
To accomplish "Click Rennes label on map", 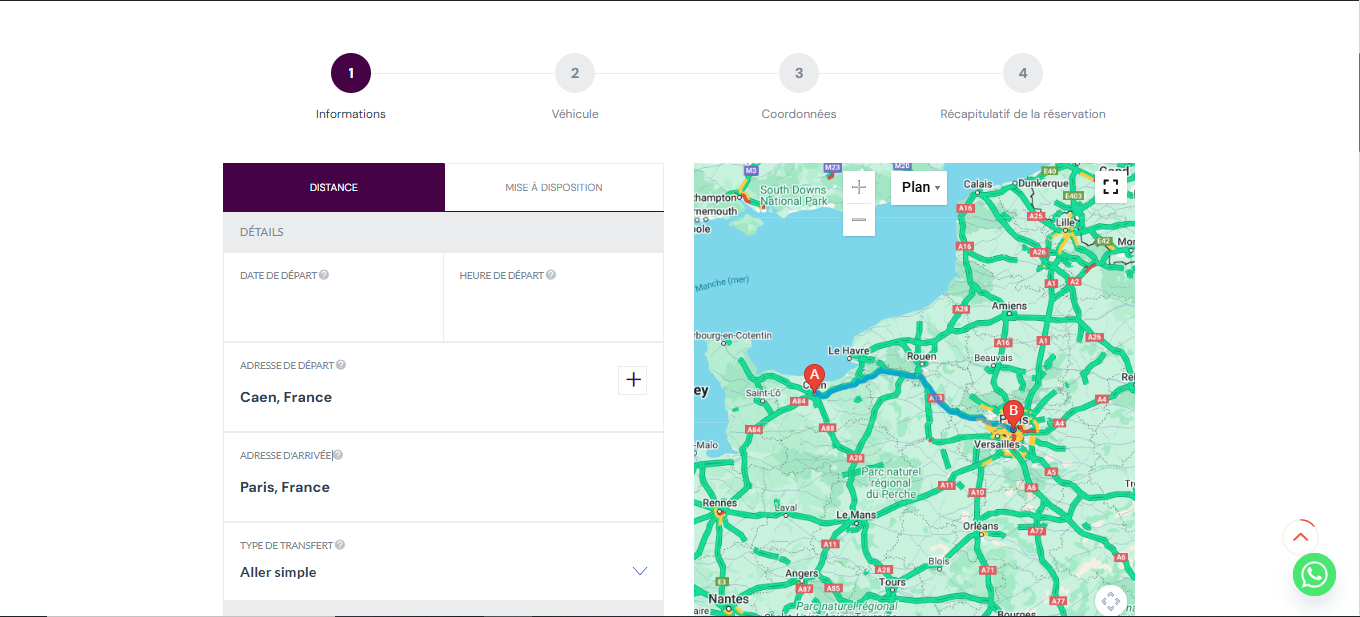I will coord(720,503).
